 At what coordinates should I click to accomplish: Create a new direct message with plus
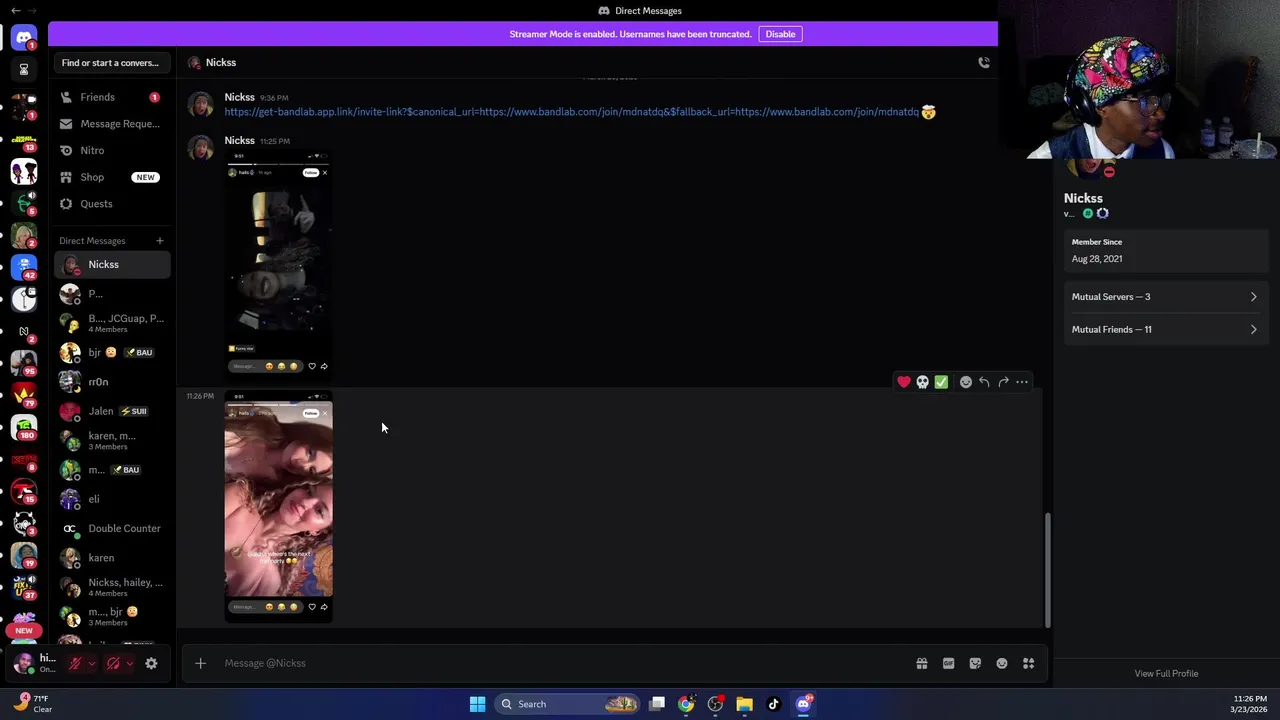click(x=159, y=240)
